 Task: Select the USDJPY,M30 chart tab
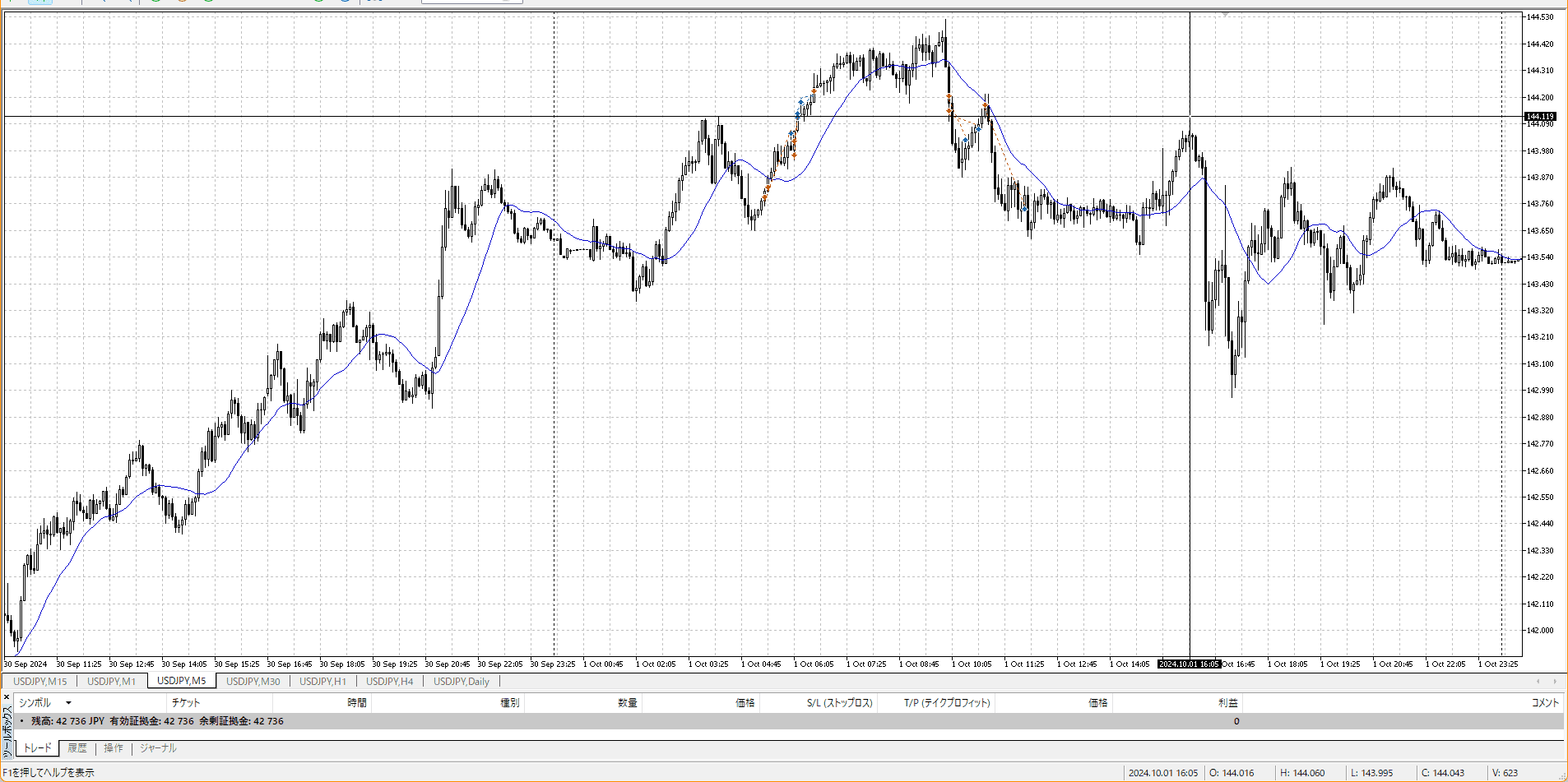pyautogui.click(x=253, y=681)
